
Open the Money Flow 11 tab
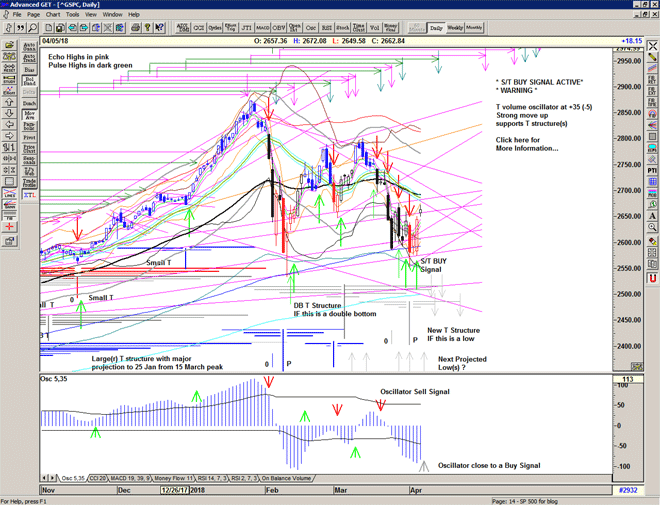click(177, 479)
